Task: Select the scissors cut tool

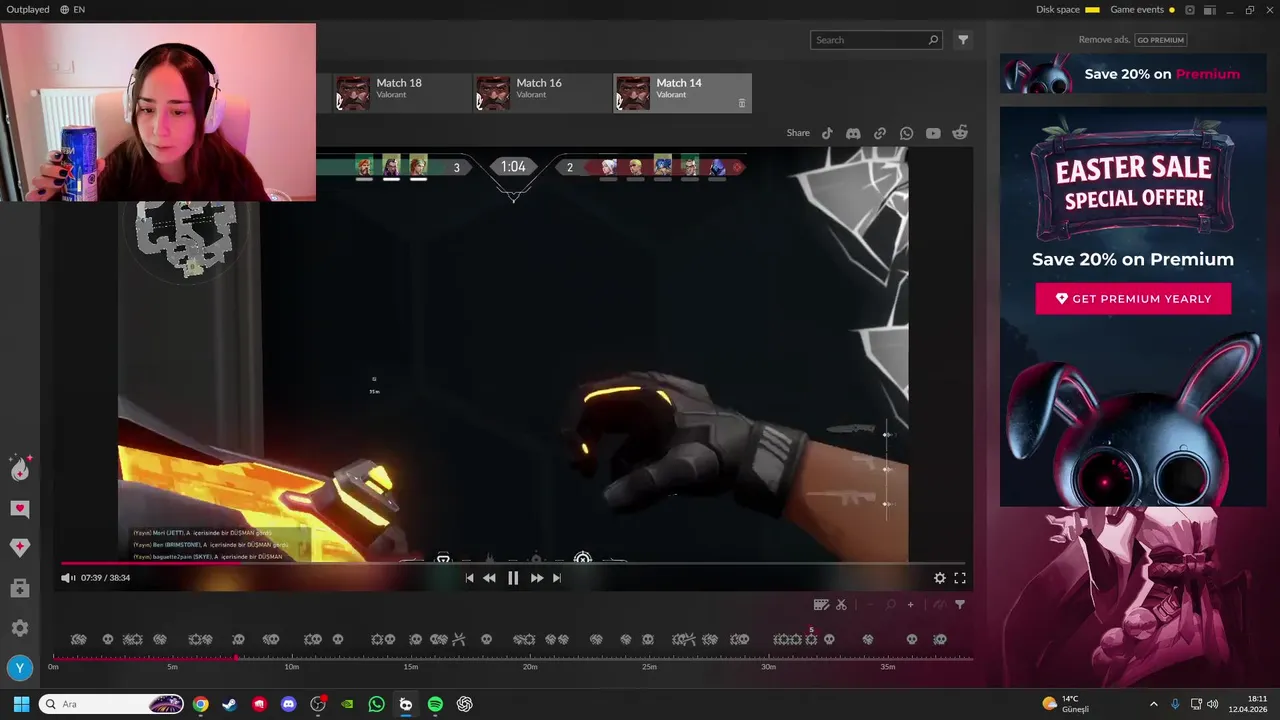Action: pos(841,605)
